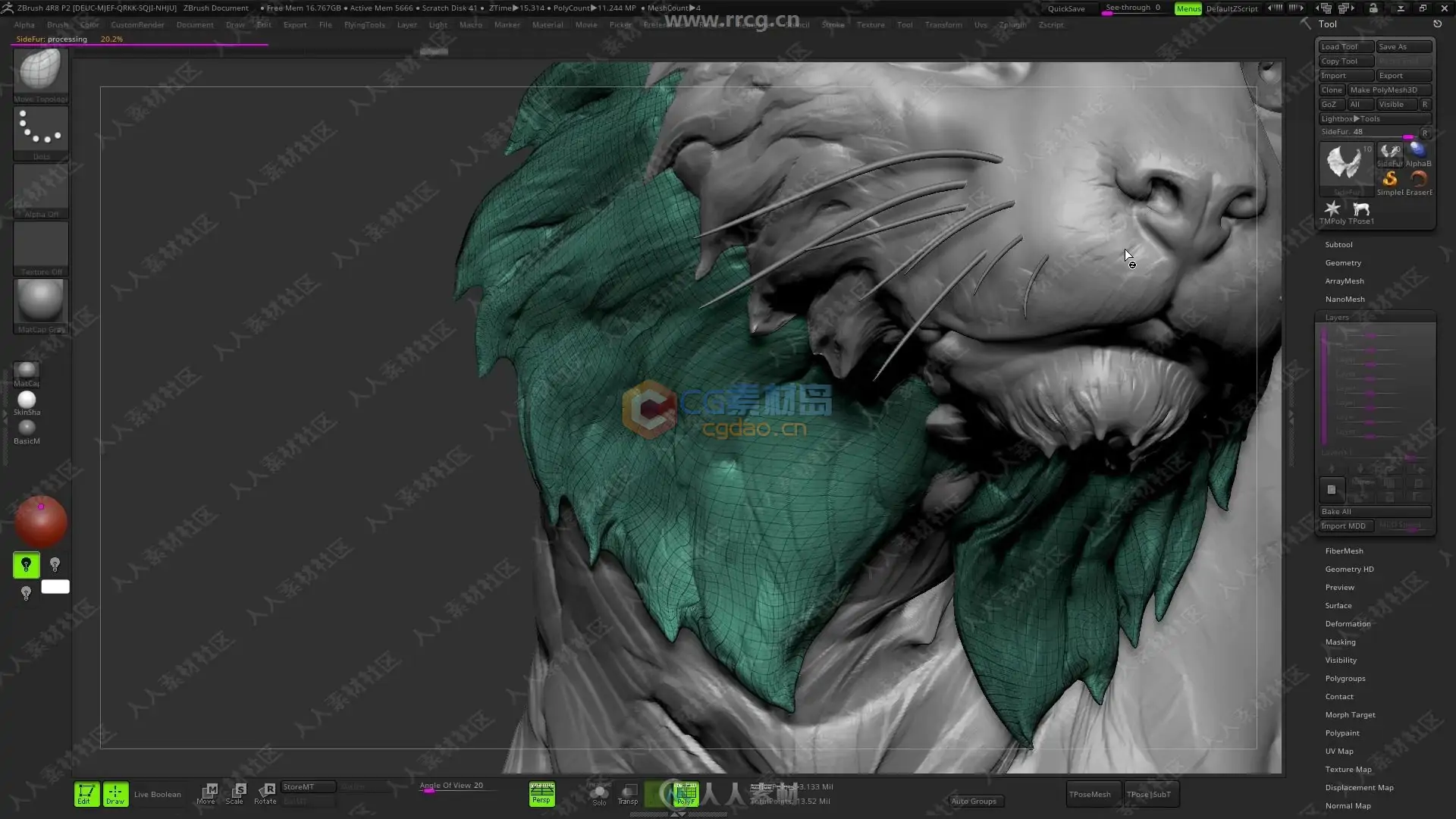Adjust the Angle Of View slider
Screen dimensions: 1456x819
(458, 787)
